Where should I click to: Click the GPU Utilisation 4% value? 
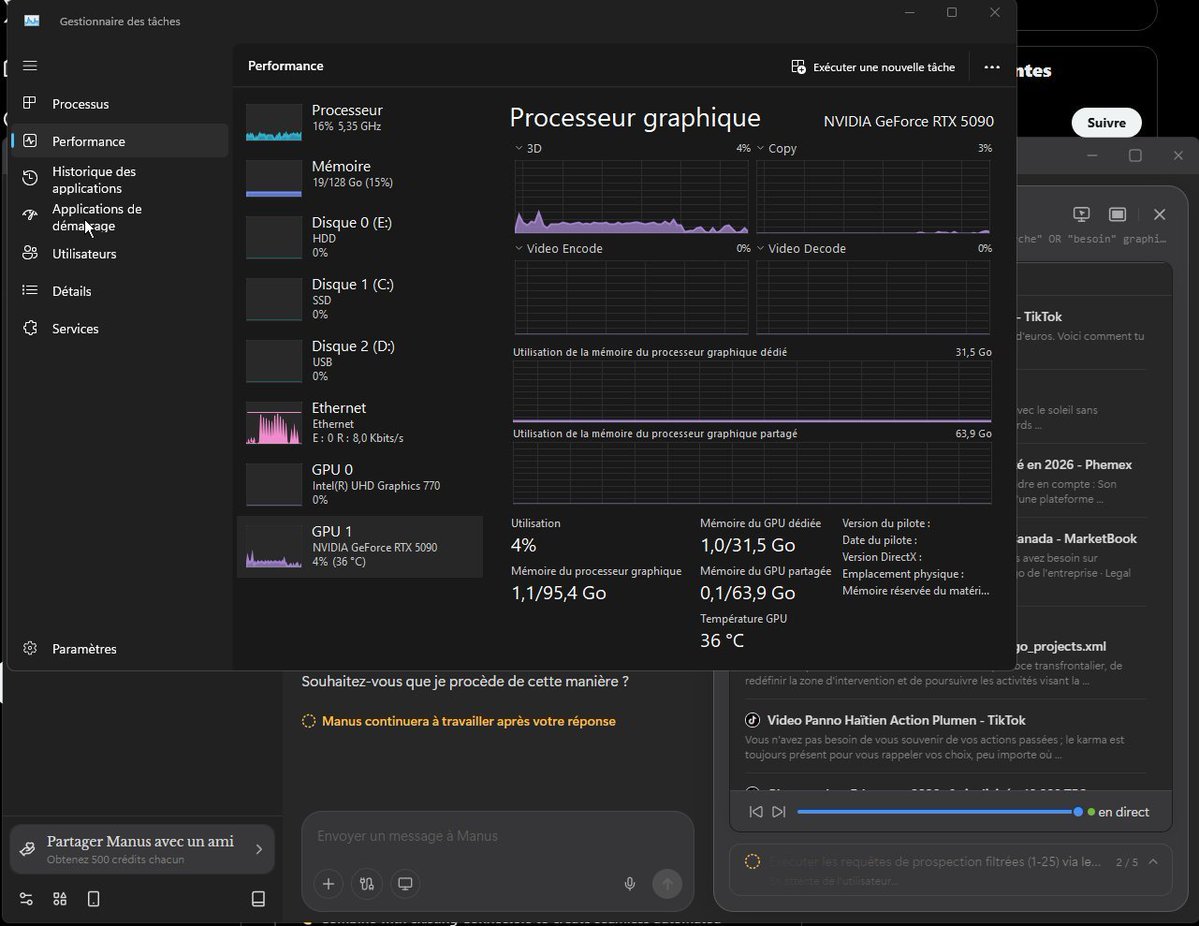point(524,546)
